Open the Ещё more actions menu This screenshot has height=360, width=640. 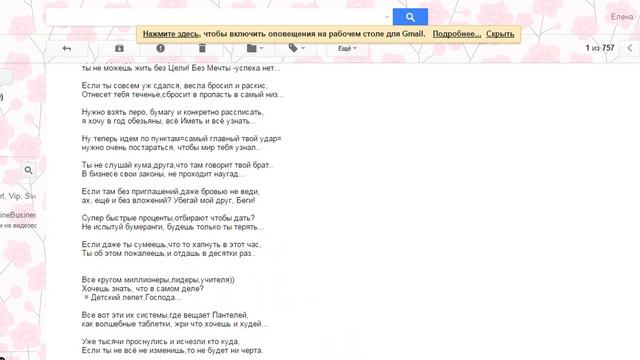click(347, 49)
